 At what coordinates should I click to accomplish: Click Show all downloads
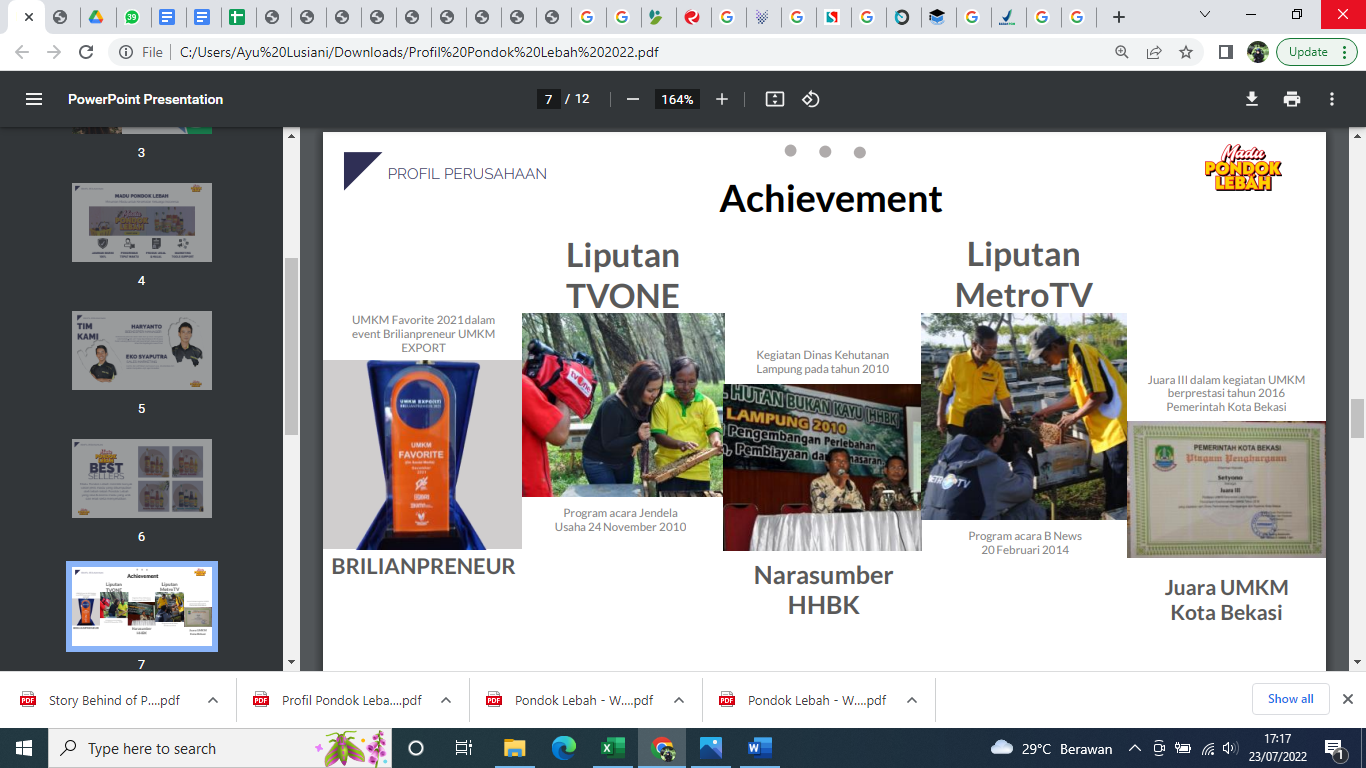click(x=1290, y=699)
